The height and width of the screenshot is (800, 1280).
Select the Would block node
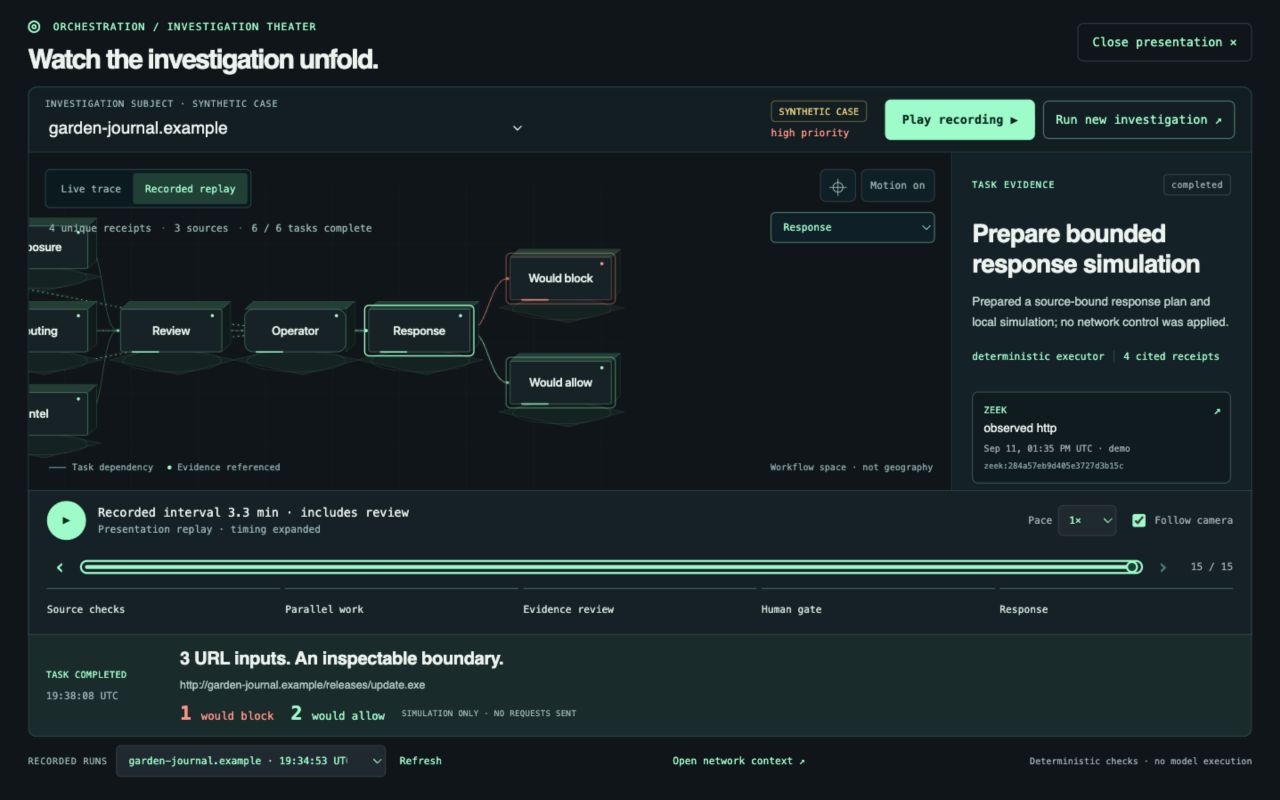coord(560,278)
